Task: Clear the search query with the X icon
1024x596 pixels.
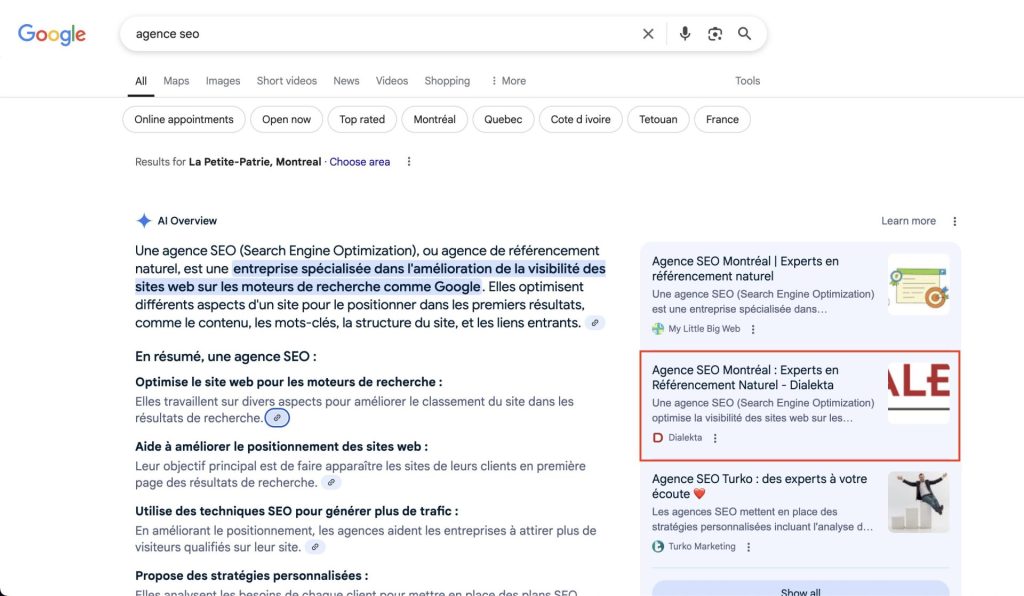Action: [x=648, y=33]
